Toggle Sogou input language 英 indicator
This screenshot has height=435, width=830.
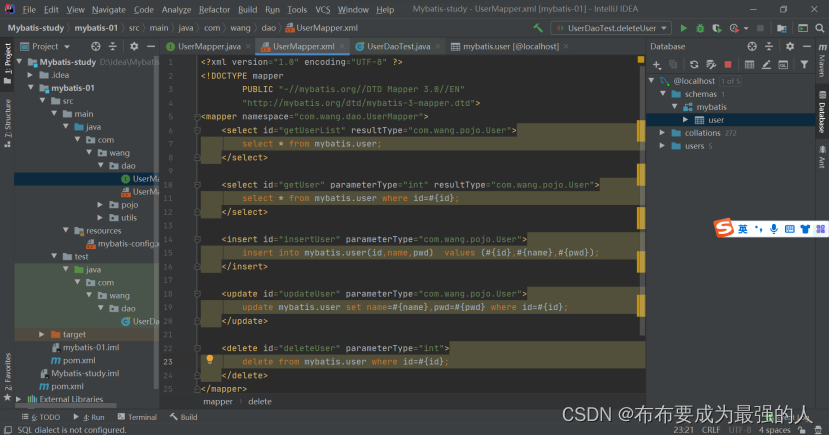pyautogui.click(x=743, y=229)
